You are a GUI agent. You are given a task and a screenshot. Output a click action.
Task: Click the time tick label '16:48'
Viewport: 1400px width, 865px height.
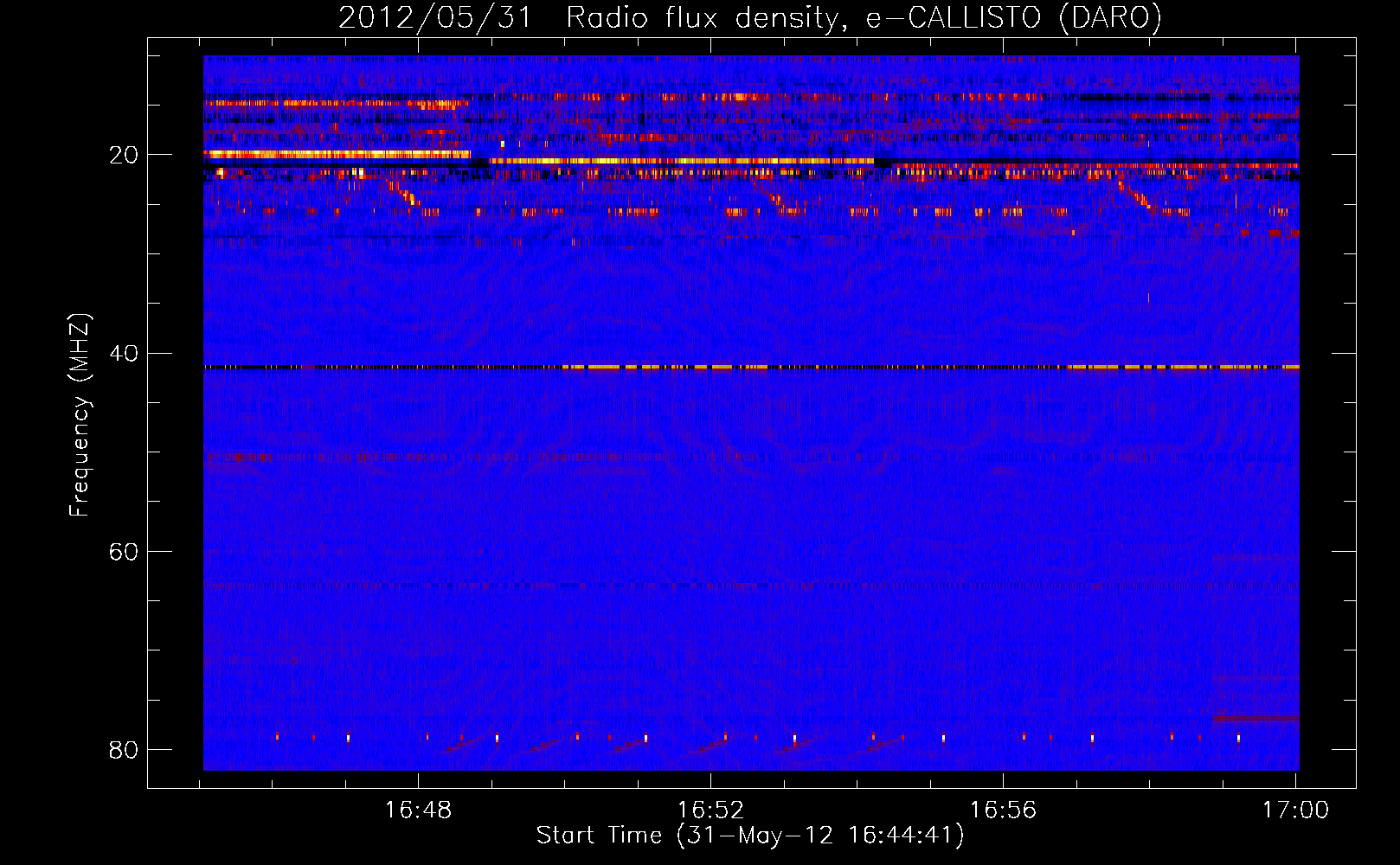[419, 811]
